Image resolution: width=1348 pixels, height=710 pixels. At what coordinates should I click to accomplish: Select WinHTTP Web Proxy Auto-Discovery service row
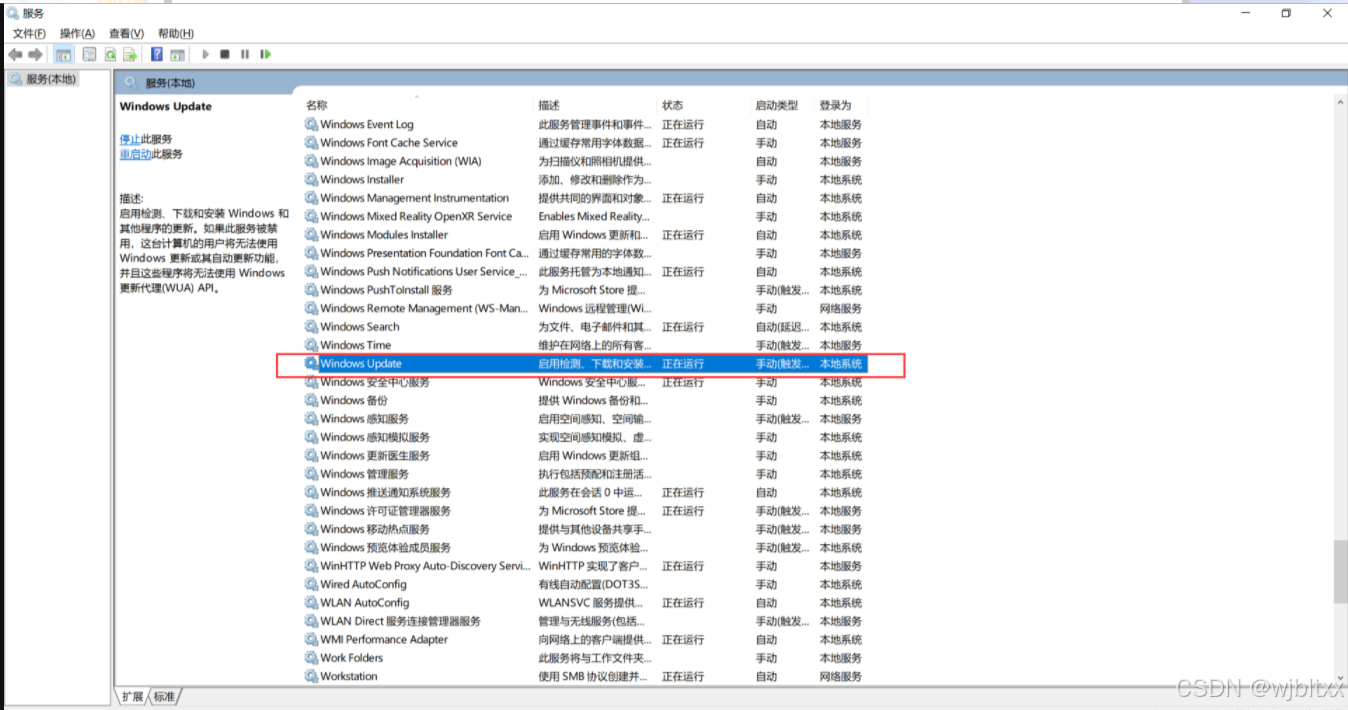pos(585,566)
